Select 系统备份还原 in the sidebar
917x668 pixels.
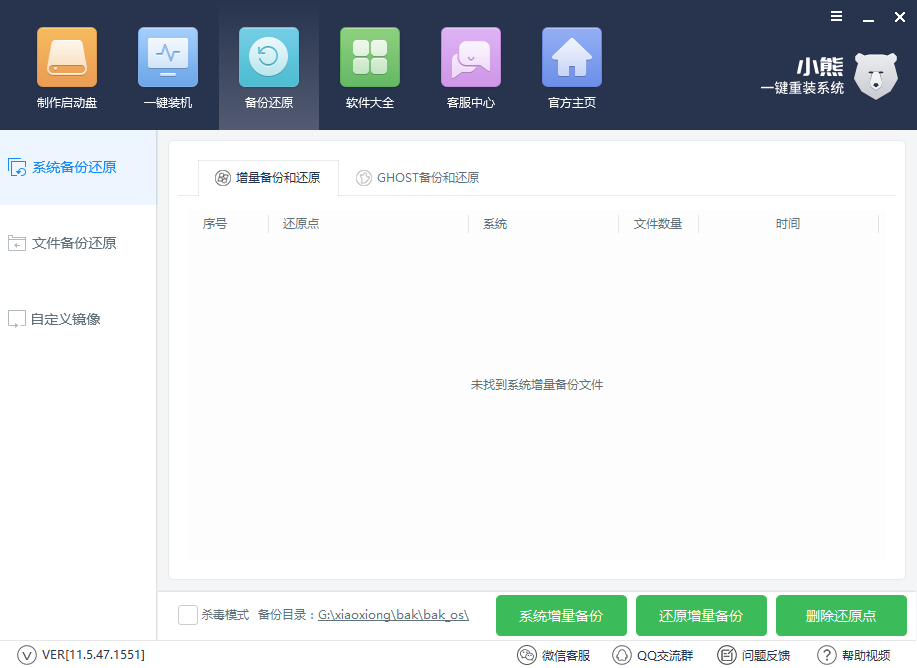click(74, 167)
